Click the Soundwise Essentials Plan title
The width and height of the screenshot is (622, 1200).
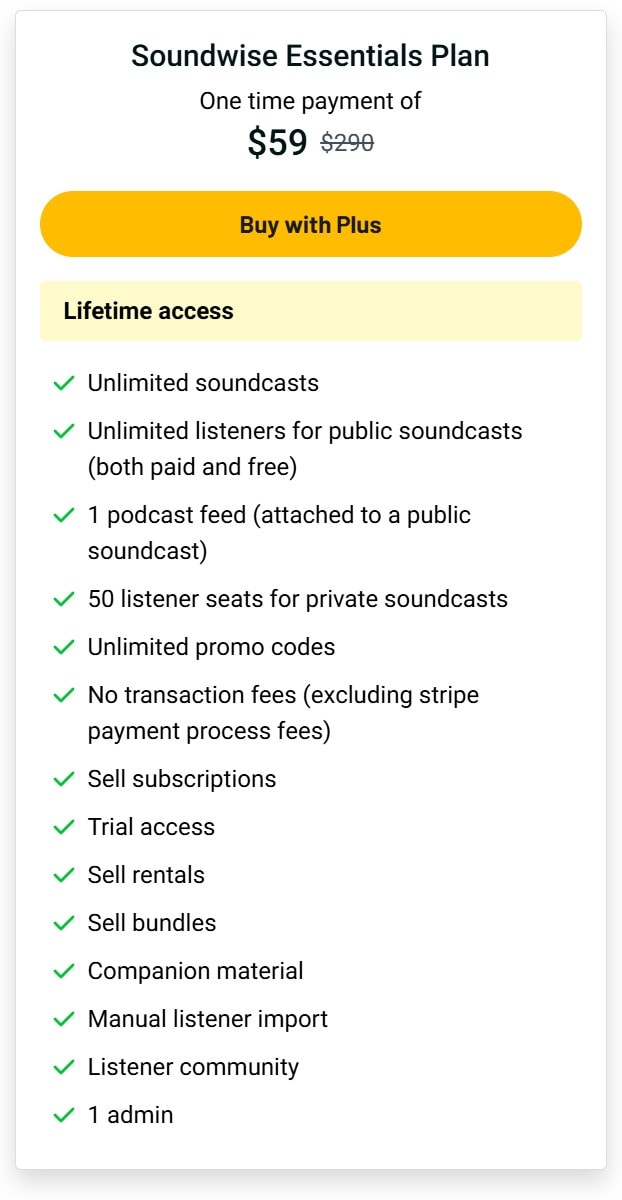310,57
